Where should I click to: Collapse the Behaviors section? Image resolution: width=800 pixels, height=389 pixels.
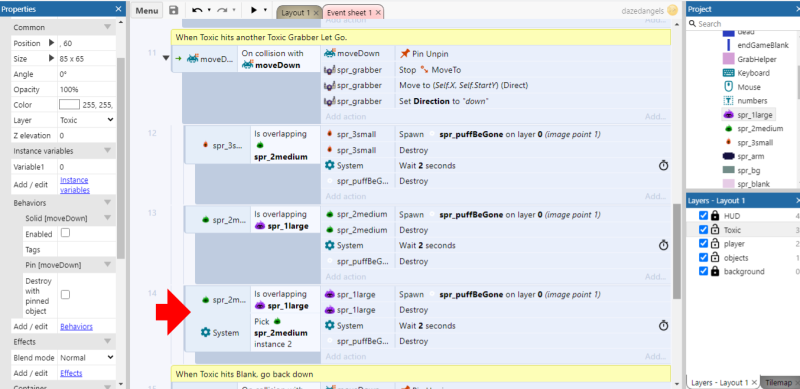click(x=108, y=203)
